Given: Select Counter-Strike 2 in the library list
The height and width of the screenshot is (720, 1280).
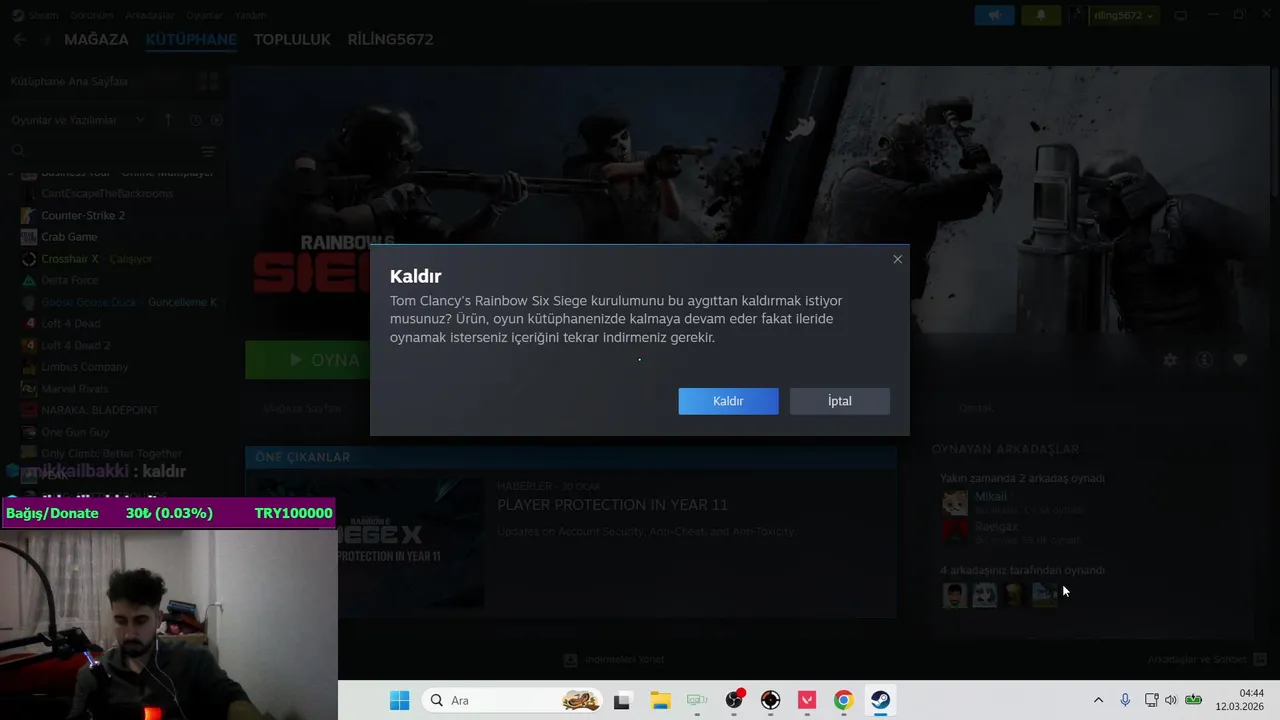Looking at the screenshot, I should coord(83,216).
